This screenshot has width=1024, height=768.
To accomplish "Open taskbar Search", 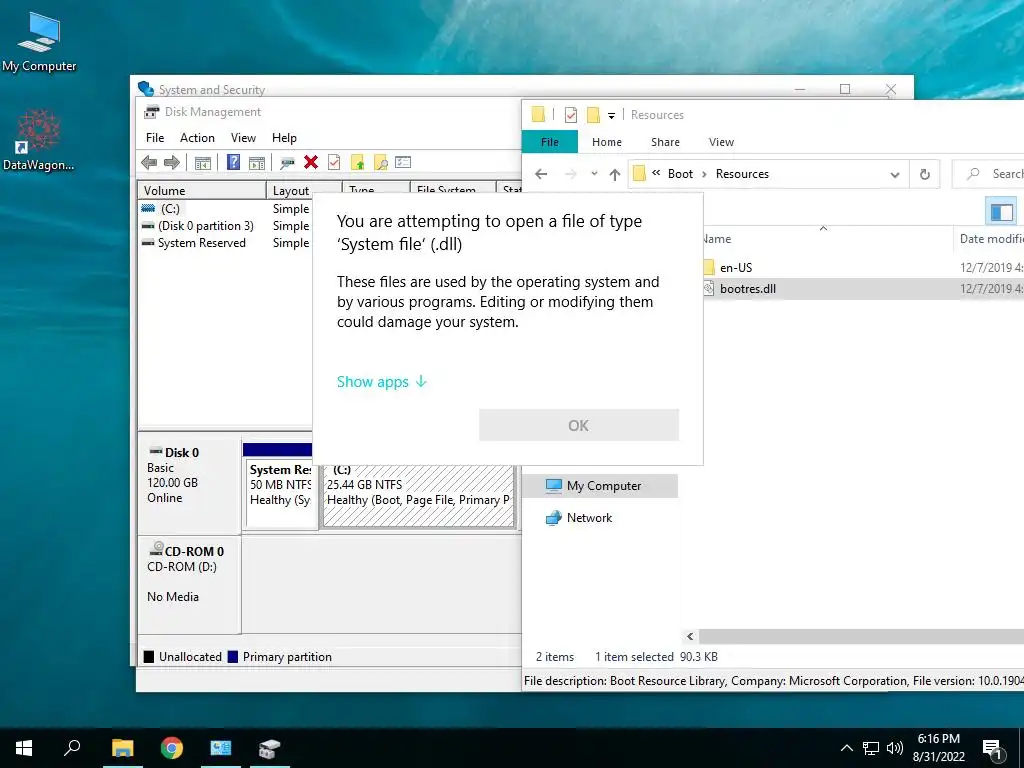I will (72, 748).
